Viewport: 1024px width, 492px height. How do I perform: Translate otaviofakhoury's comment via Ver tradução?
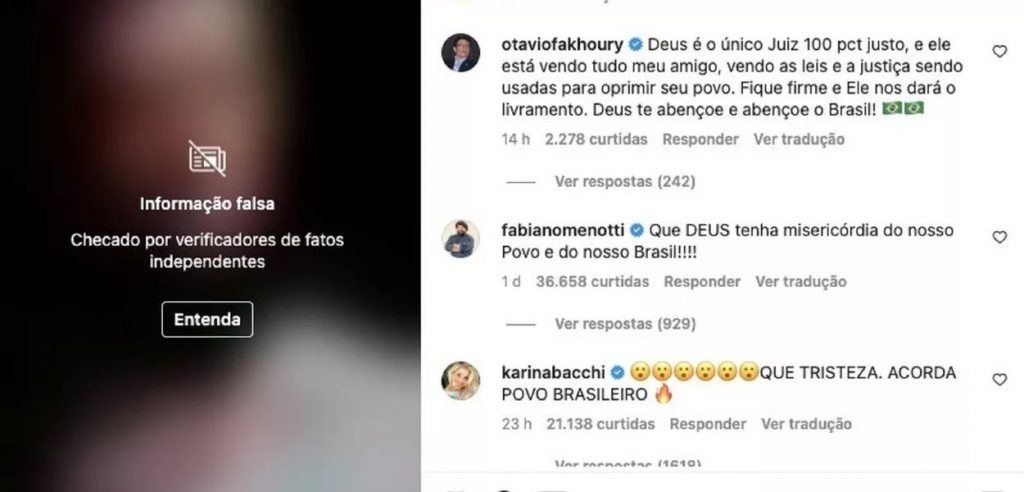(x=799, y=139)
